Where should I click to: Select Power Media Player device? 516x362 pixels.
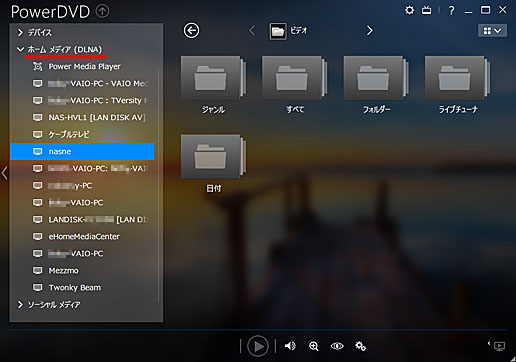click(x=84, y=66)
